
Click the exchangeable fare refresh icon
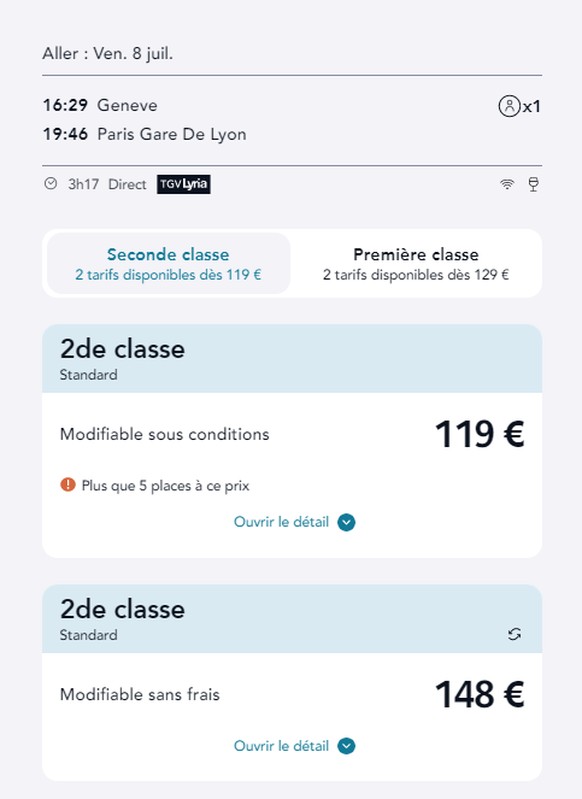click(514, 634)
